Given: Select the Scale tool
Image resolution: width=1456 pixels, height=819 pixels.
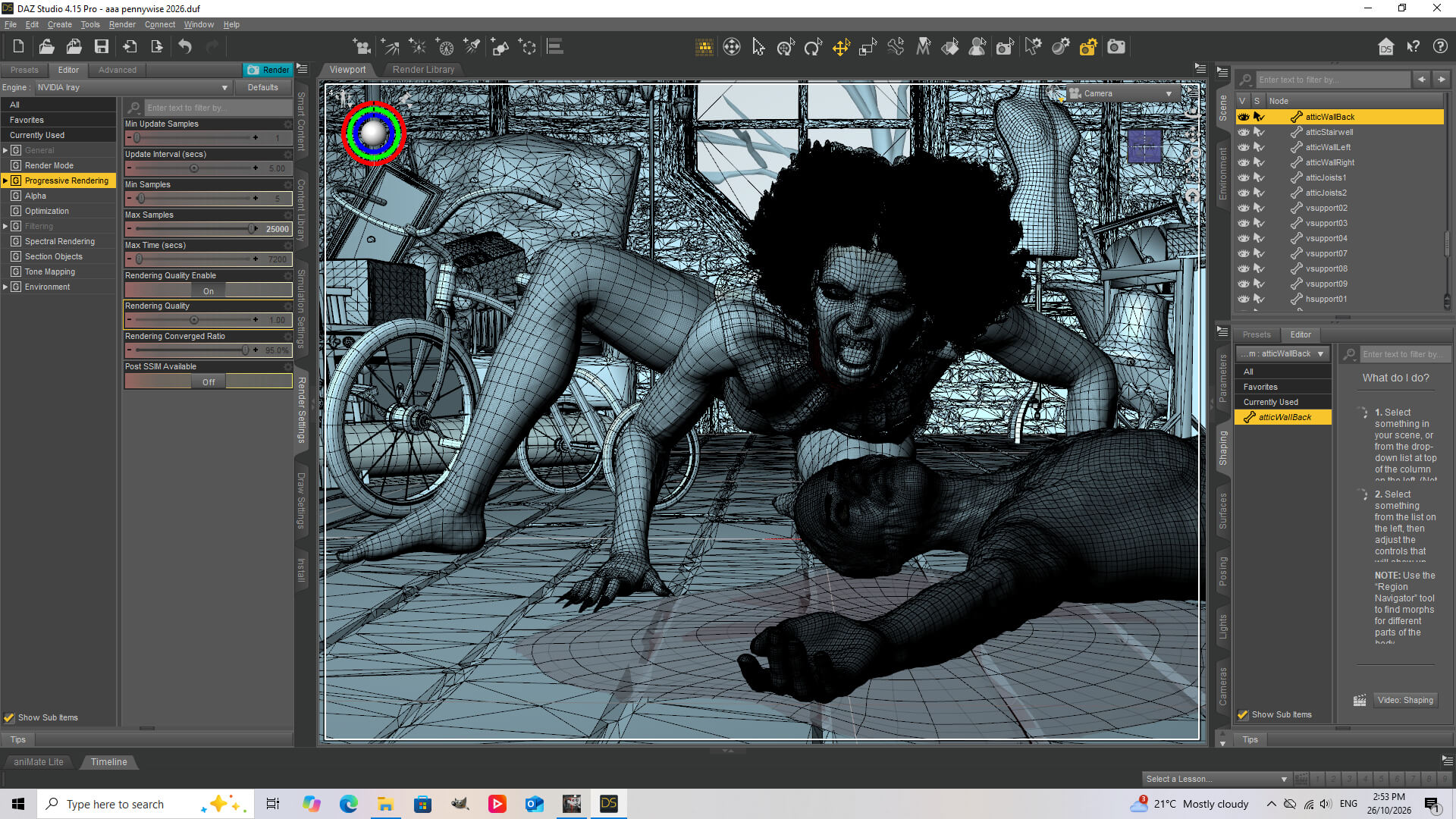Looking at the screenshot, I should click(x=868, y=47).
